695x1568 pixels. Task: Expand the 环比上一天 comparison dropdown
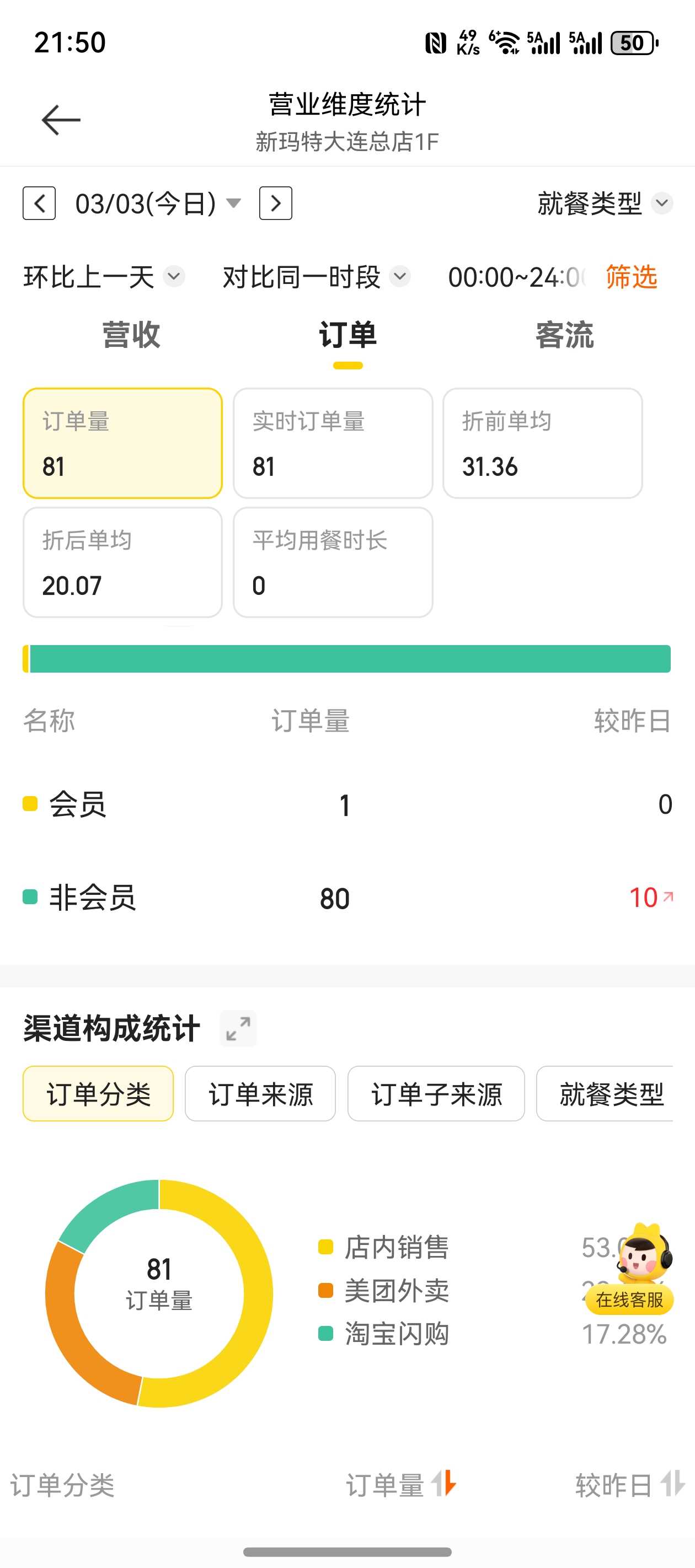coord(104,277)
